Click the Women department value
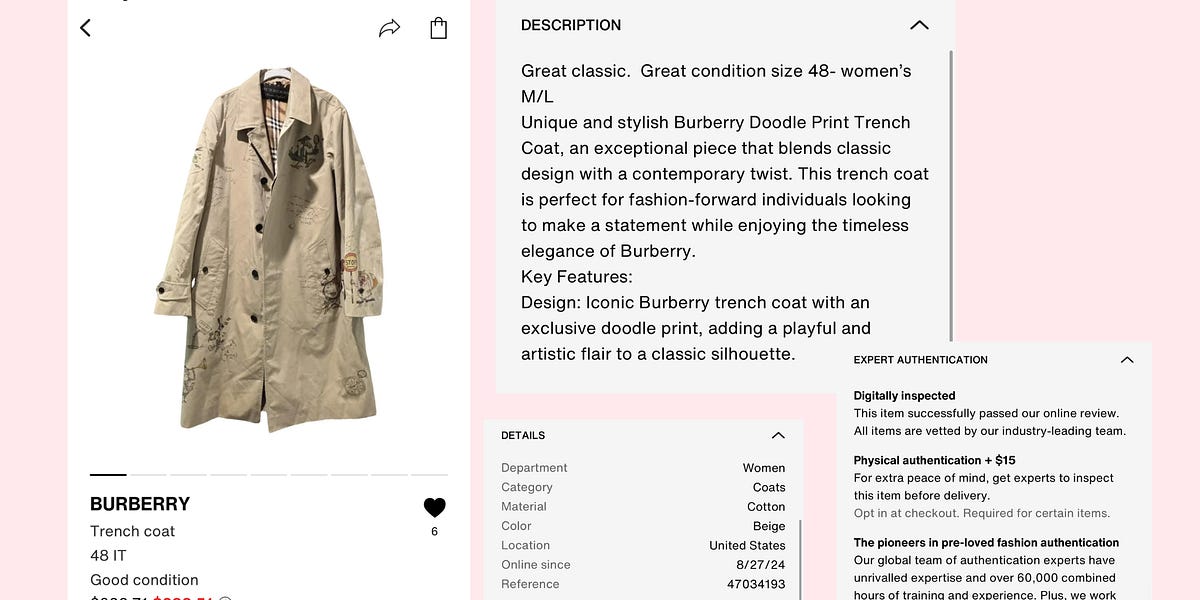 (764, 468)
